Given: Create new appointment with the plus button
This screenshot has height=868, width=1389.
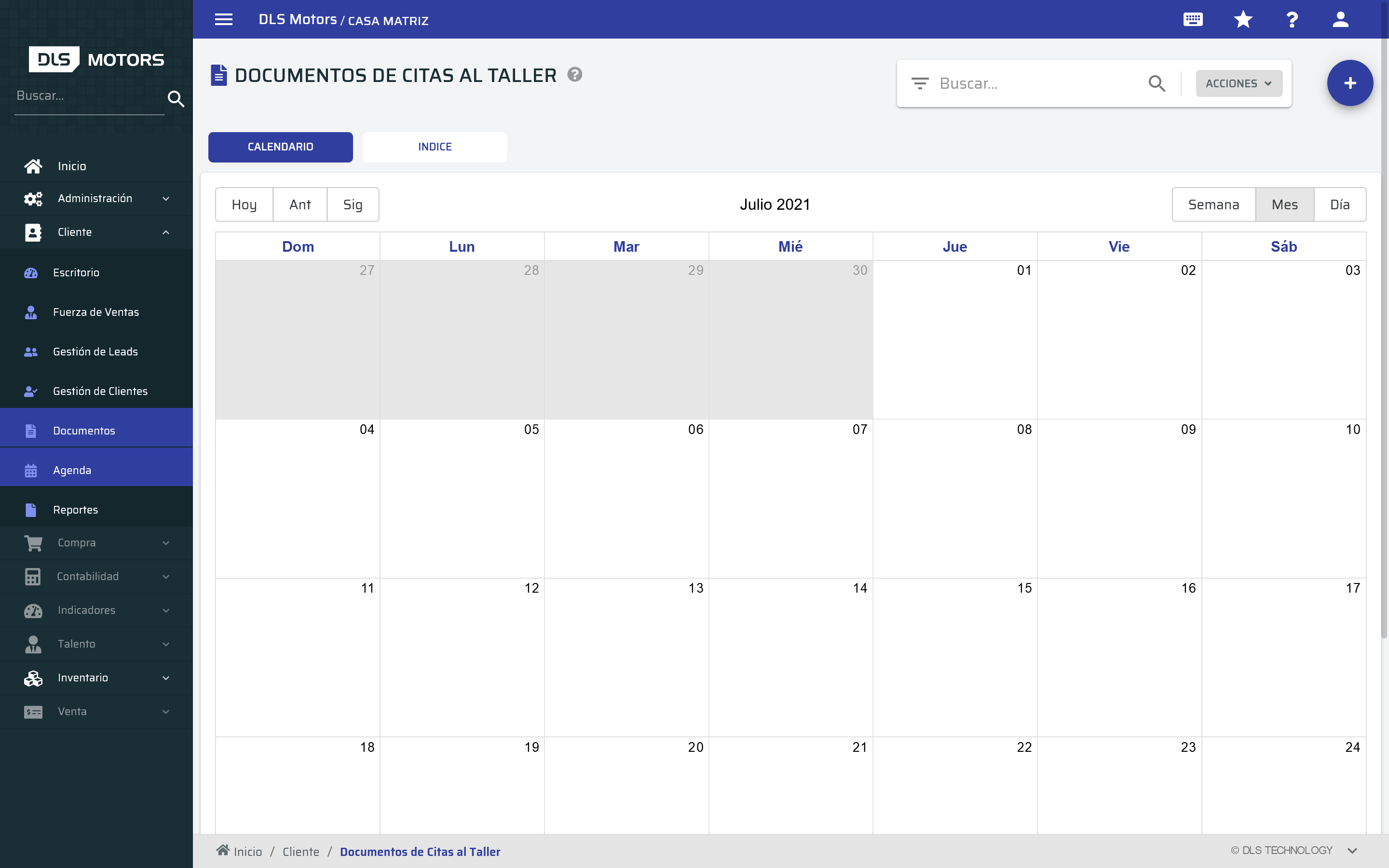Looking at the screenshot, I should tap(1349, 82).
